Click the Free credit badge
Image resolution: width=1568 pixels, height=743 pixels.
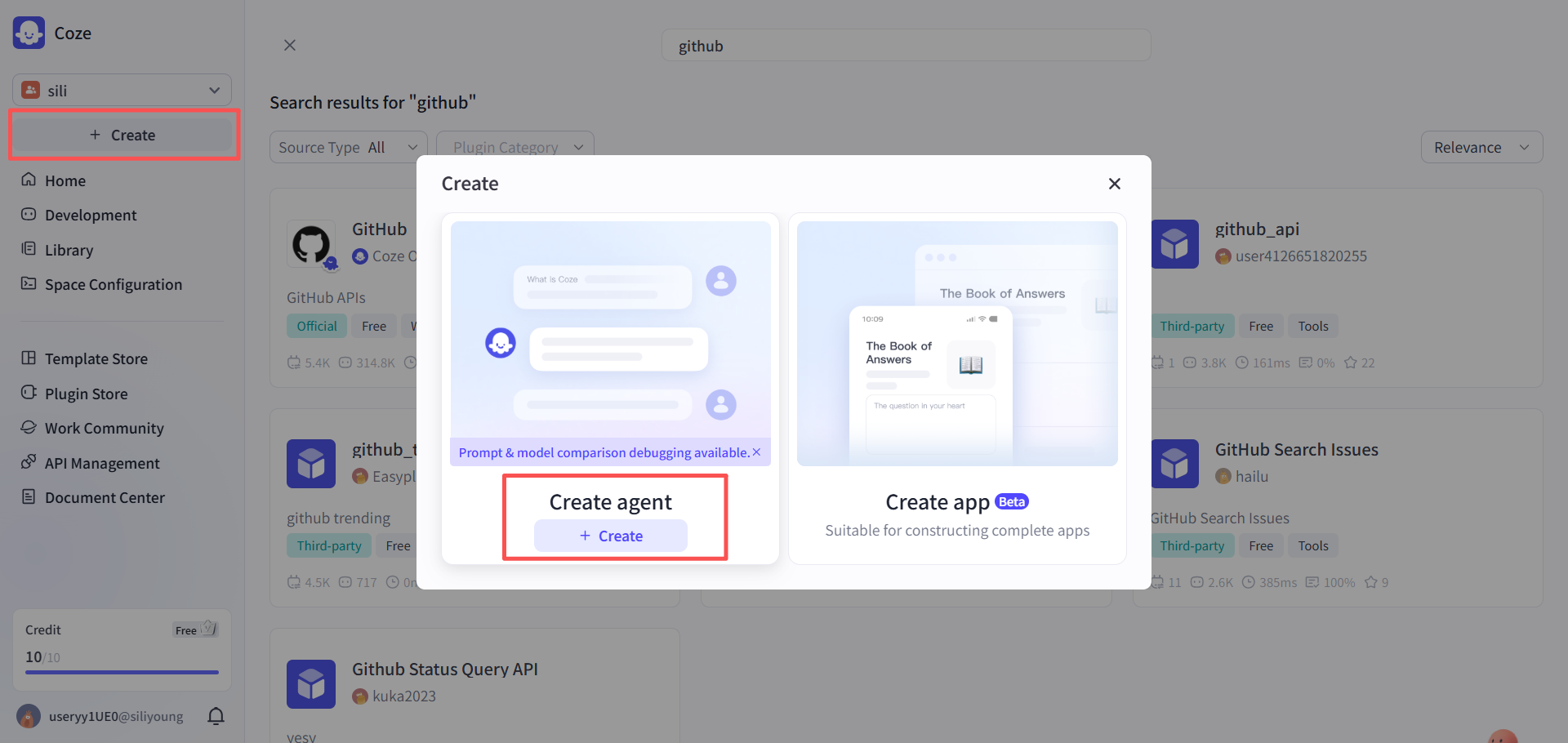point(195,630)
